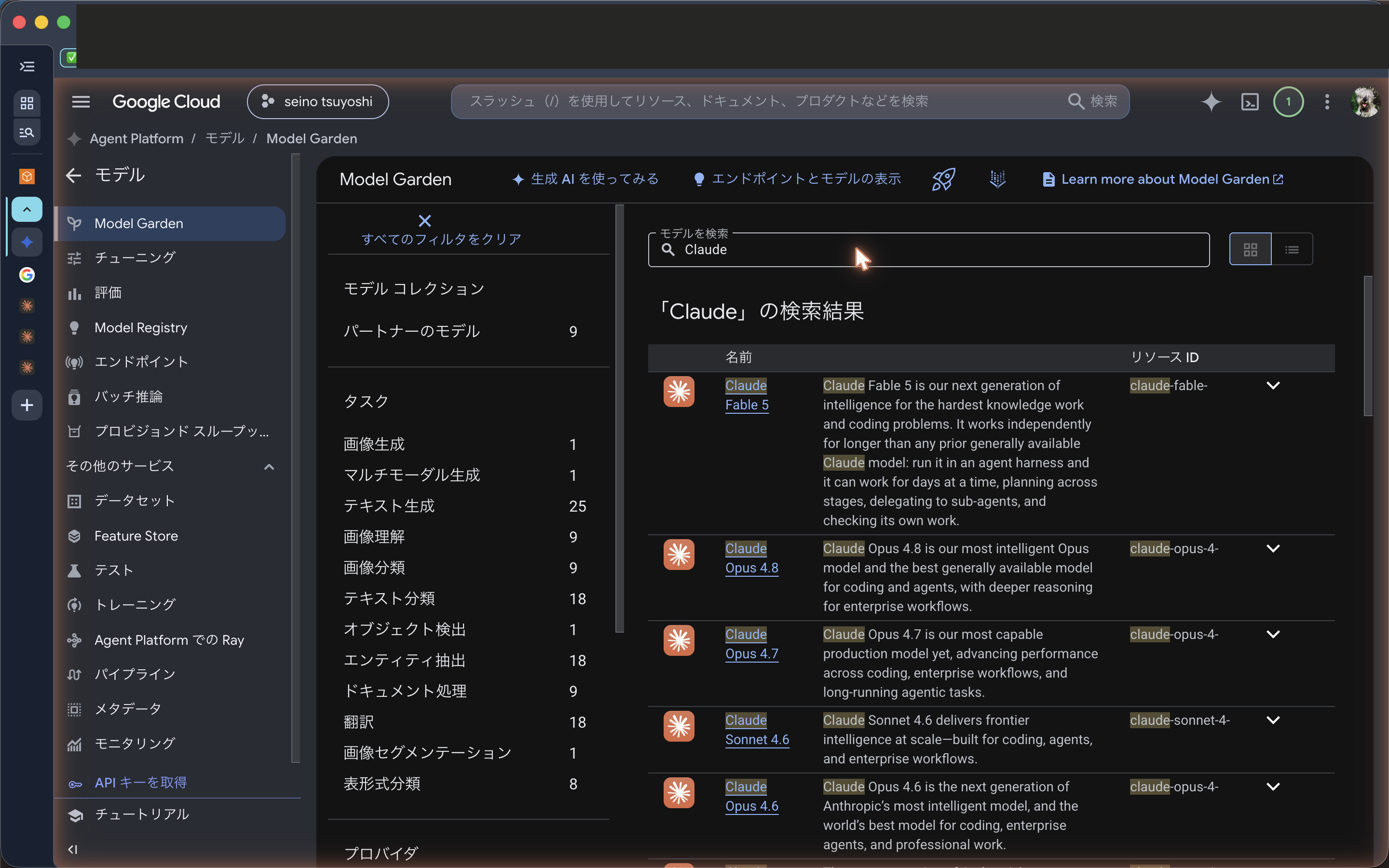Click 生成 AI を使ってみる button
This screenshot has width=1389, height=868.
click(x=586, y=179)
